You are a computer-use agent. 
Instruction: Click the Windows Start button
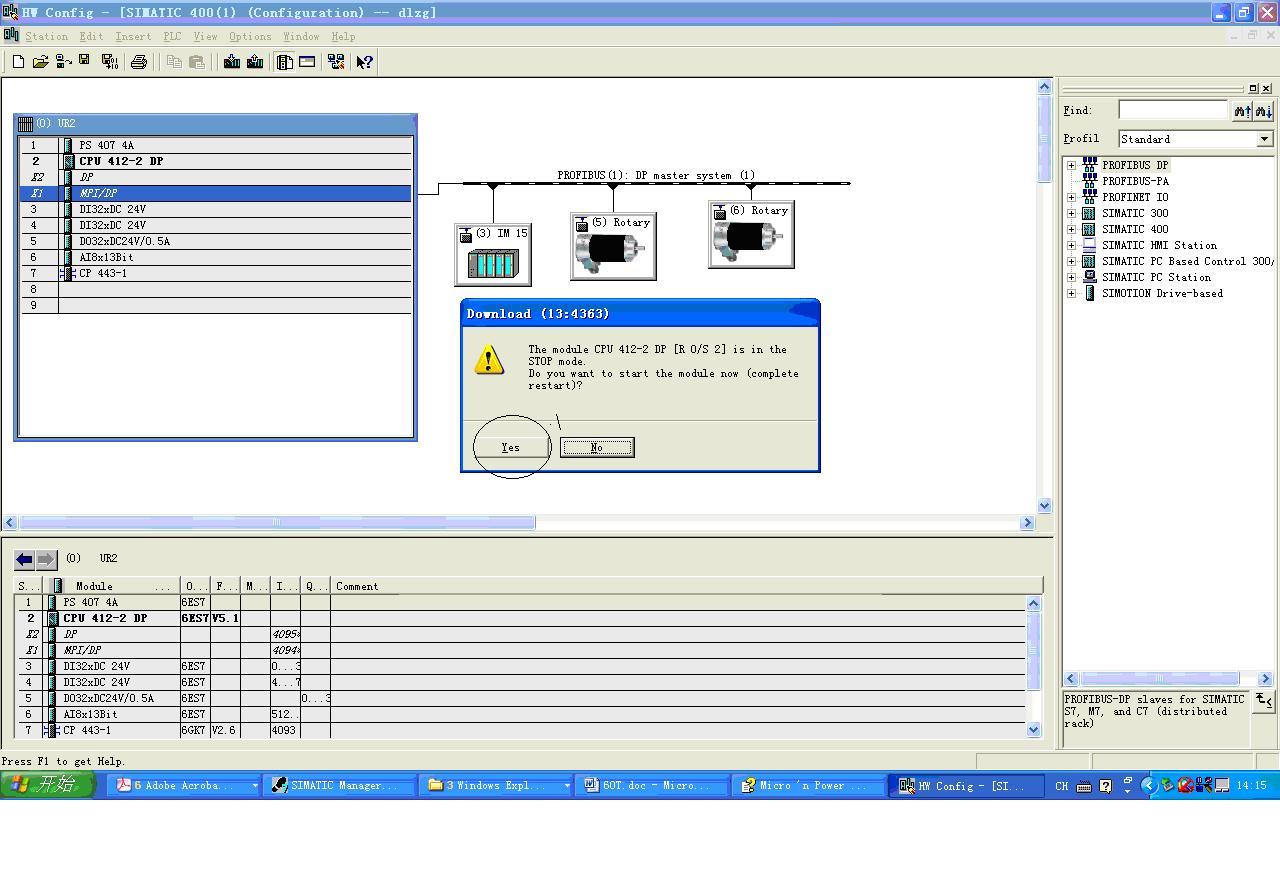47,785
